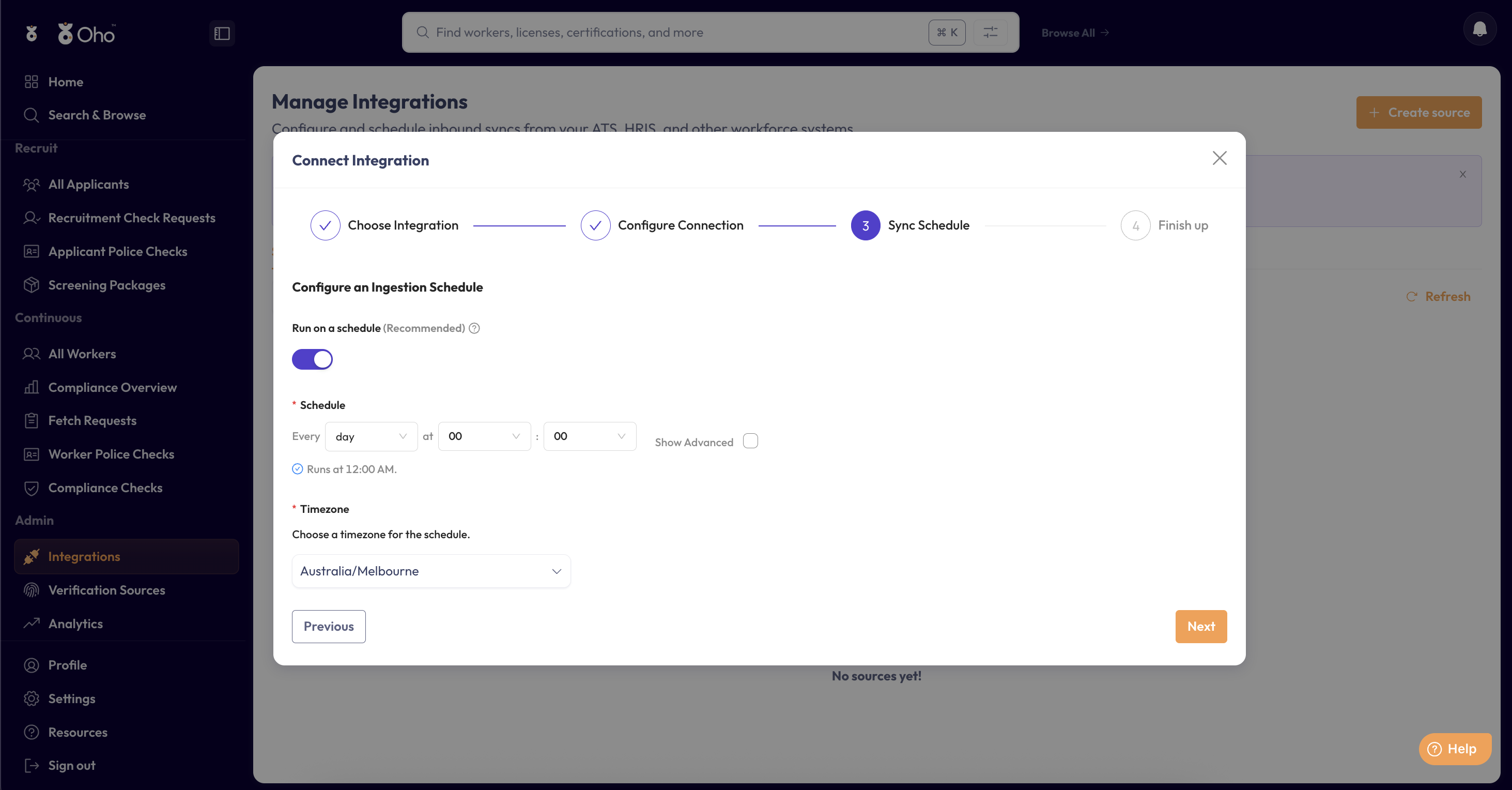This screenshot has height=790, width=1512.
Task: Click the Compliance Overview chart icon
Action: tap(31, 387)
